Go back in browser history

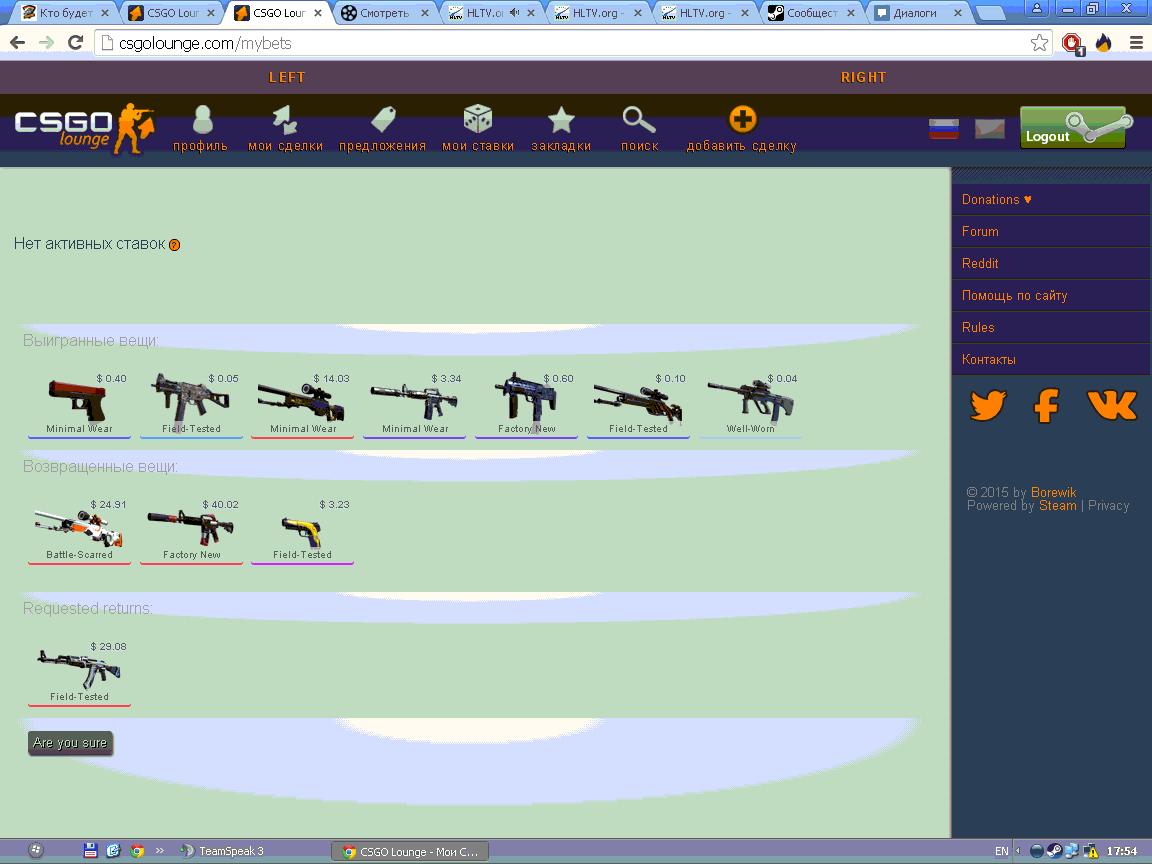pos(18,43)
